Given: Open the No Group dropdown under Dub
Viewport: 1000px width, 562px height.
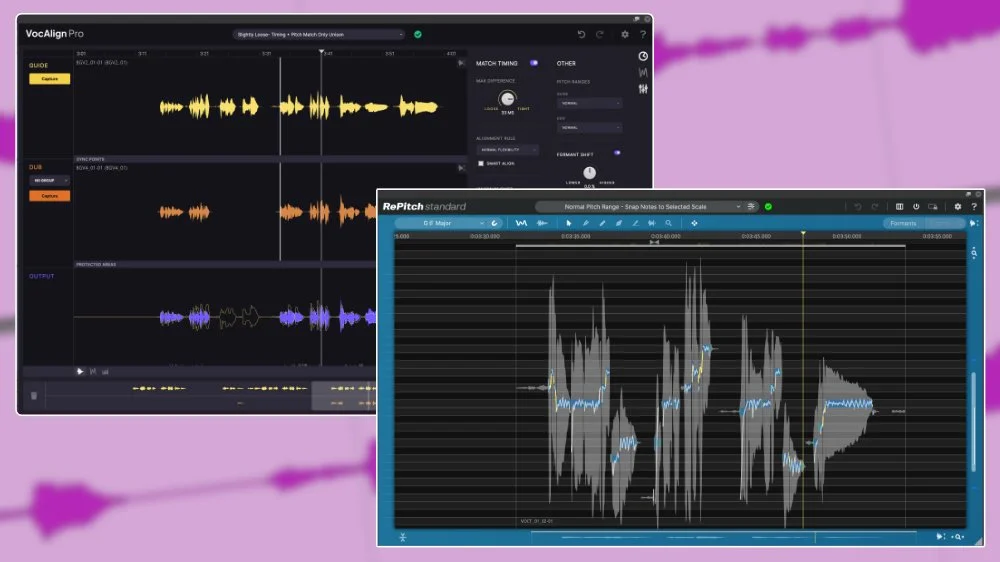Looking at the screenshot, I should 49,181.
